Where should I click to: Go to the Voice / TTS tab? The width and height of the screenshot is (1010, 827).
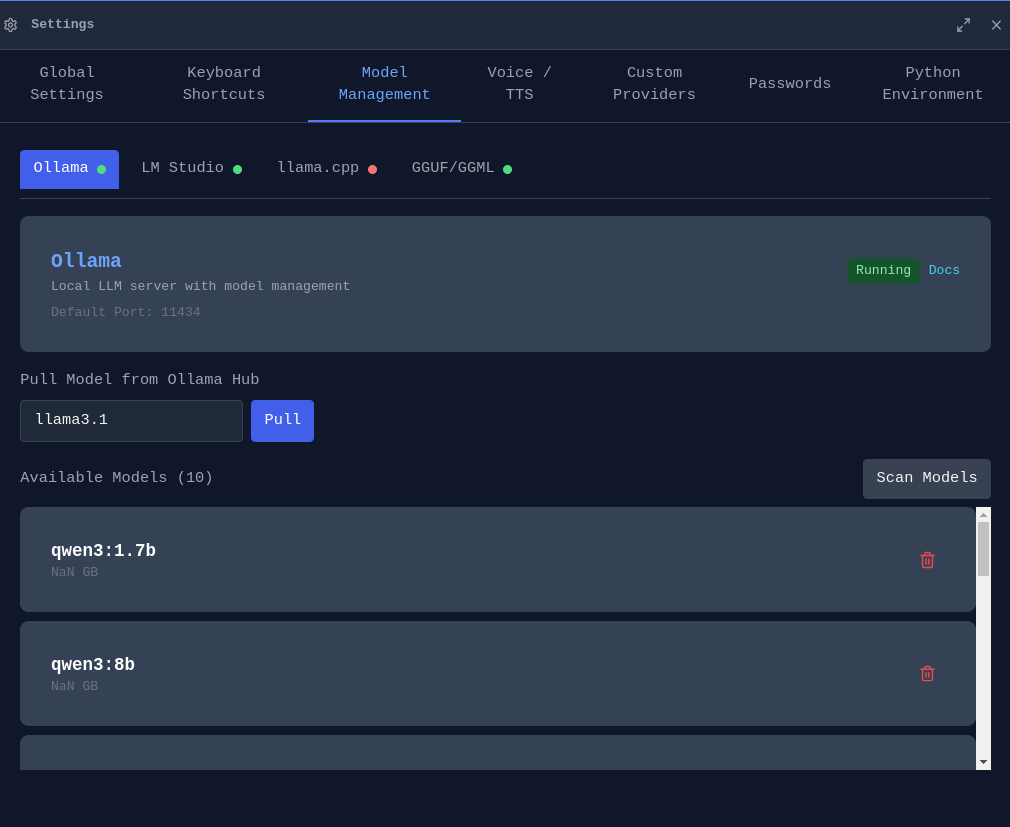[519, 84]
